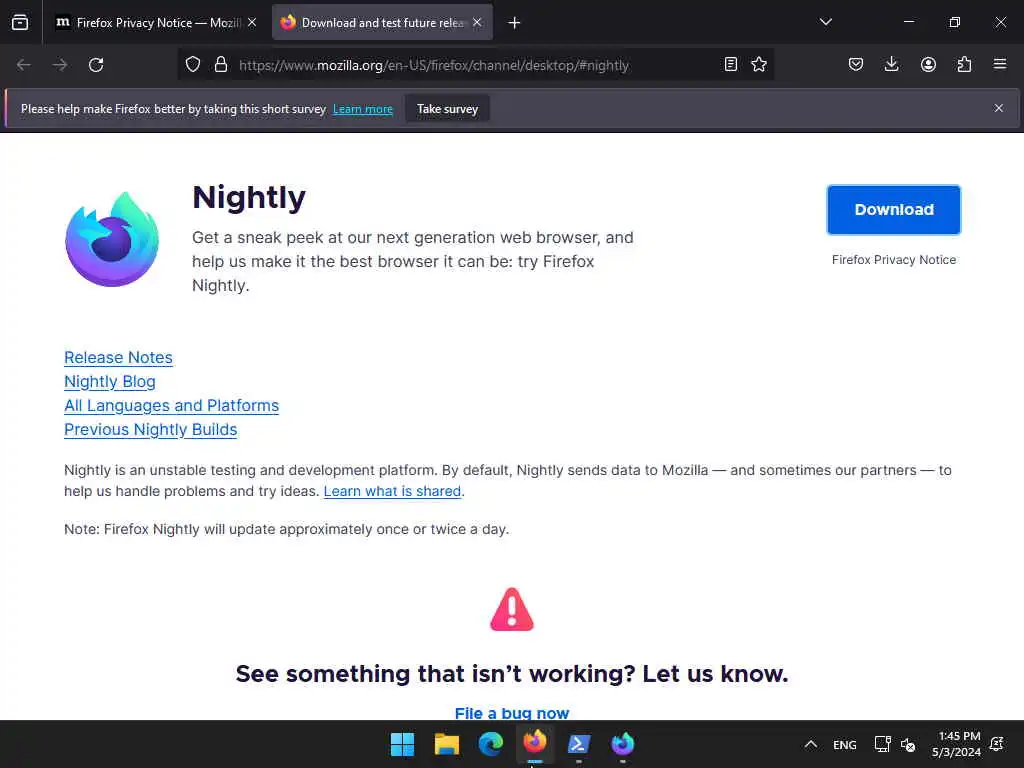Image resolution: width=1024 pixels, height=768 pixels.
Task: Save page to Pocket
Action: click(x=856, y=64)
